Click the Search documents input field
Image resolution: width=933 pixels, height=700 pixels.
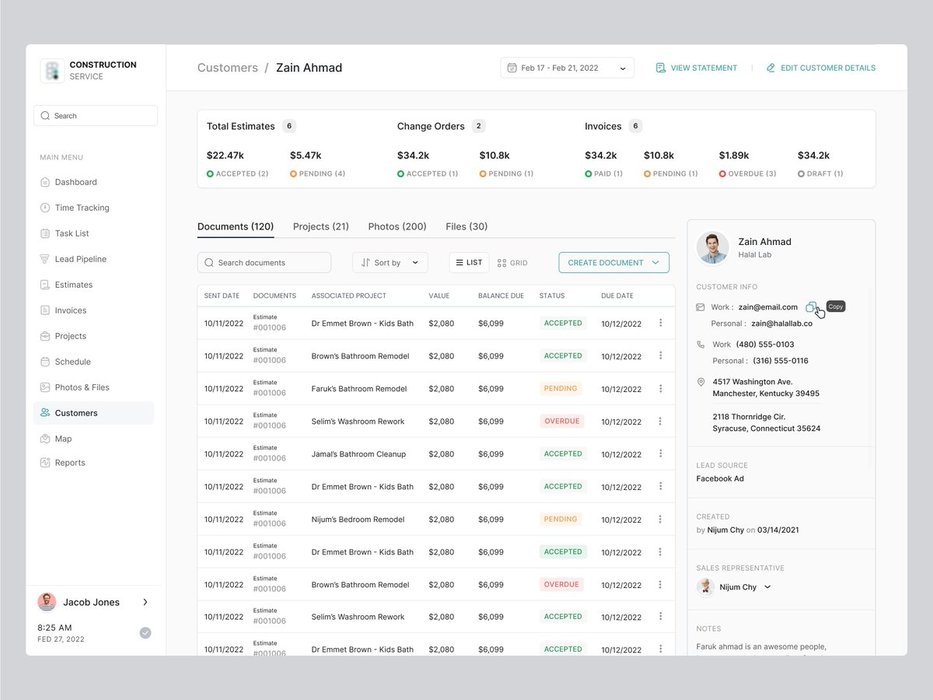coord(265,263)
